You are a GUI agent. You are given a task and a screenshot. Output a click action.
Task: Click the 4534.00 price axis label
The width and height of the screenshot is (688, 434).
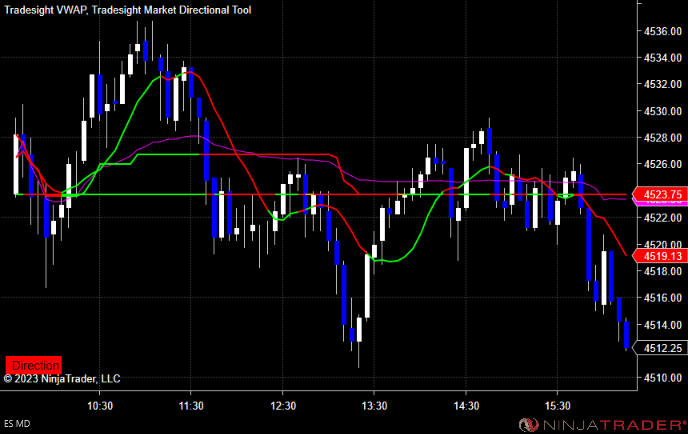click(x=663, y=57)
